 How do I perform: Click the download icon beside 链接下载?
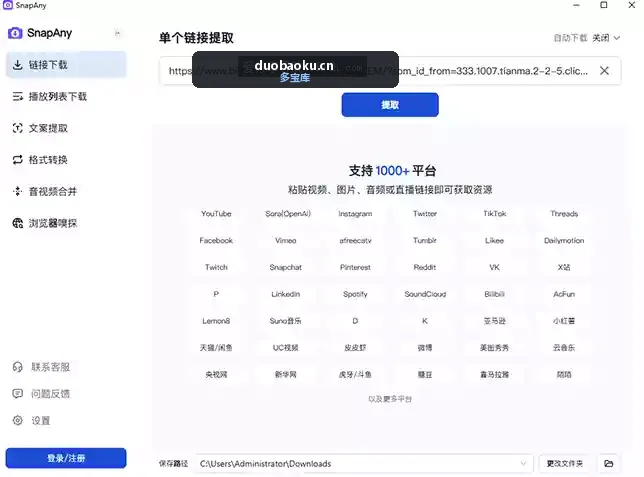coord(18,65)
